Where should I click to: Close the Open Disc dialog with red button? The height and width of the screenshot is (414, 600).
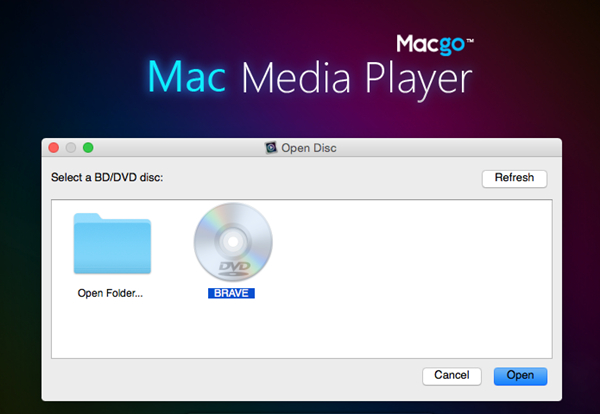53,148
